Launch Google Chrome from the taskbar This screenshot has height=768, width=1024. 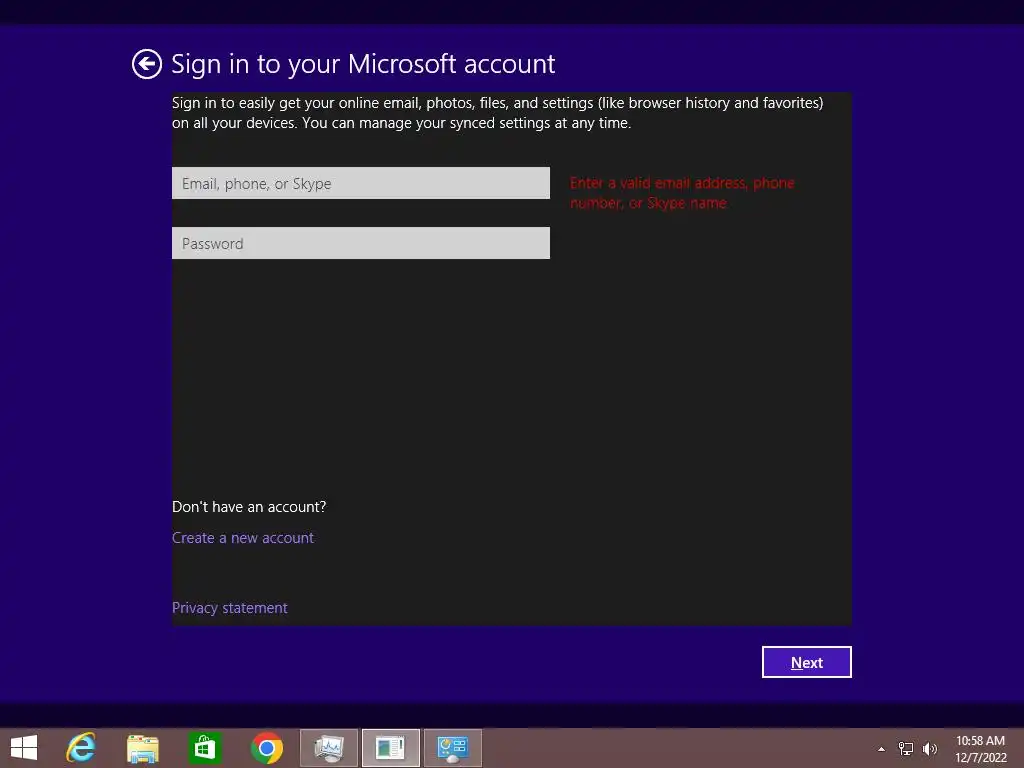click(266, 748)
